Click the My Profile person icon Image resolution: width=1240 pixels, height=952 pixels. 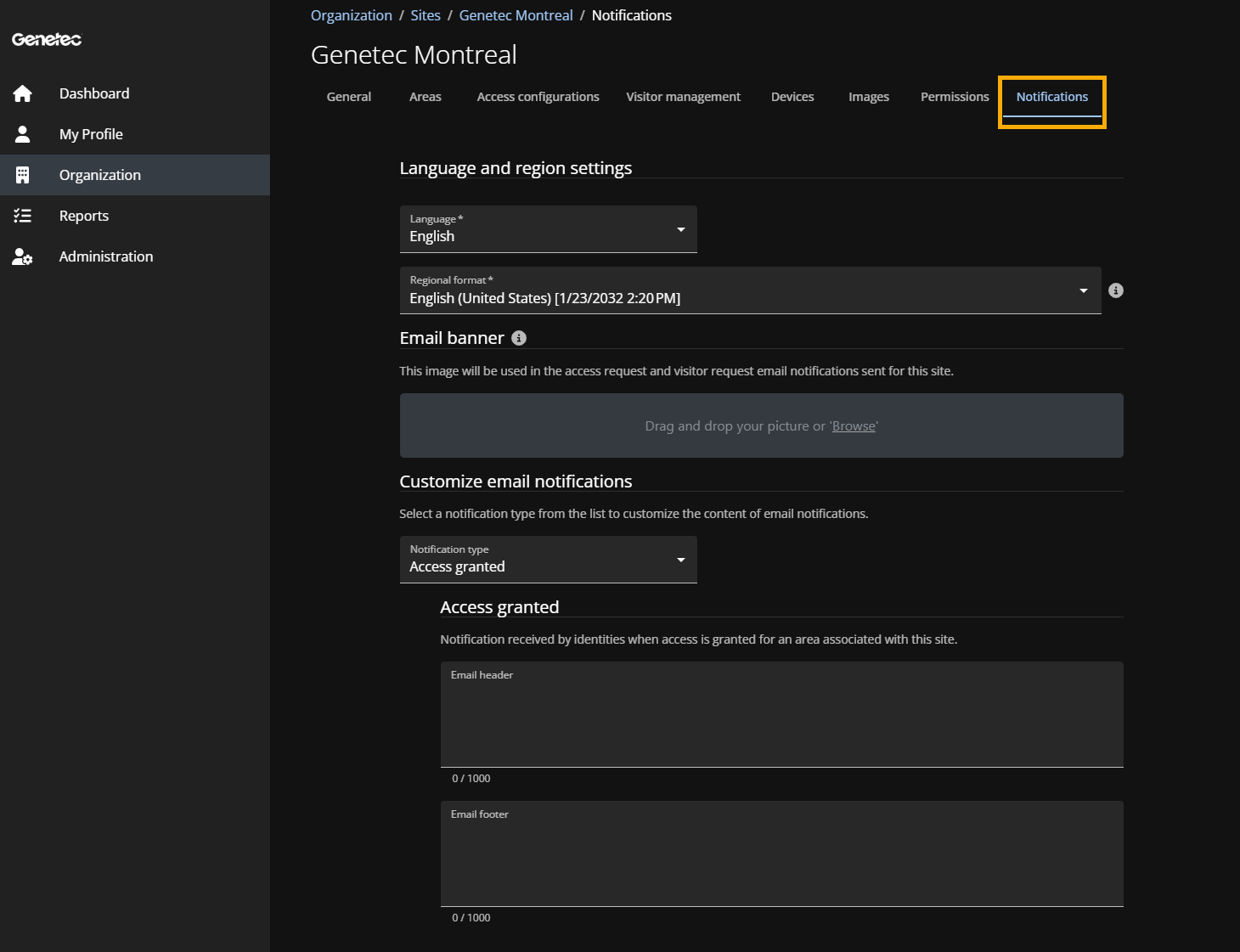[23, 134]
